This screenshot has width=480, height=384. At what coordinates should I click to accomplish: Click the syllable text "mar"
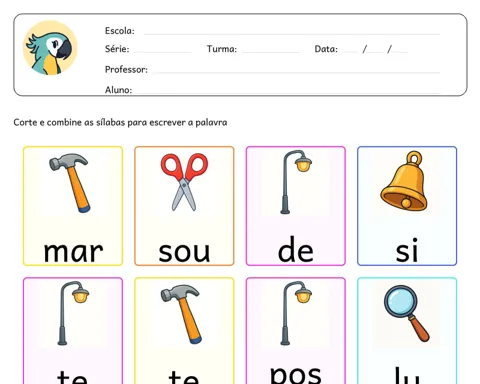point(73,252)
